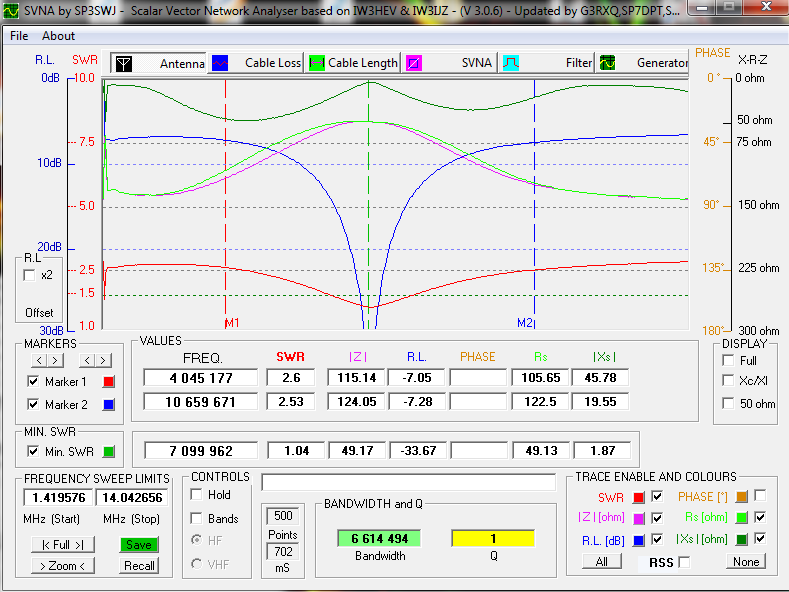Open the File menu
Screen dimensions: 789x592
pos(19,35)
